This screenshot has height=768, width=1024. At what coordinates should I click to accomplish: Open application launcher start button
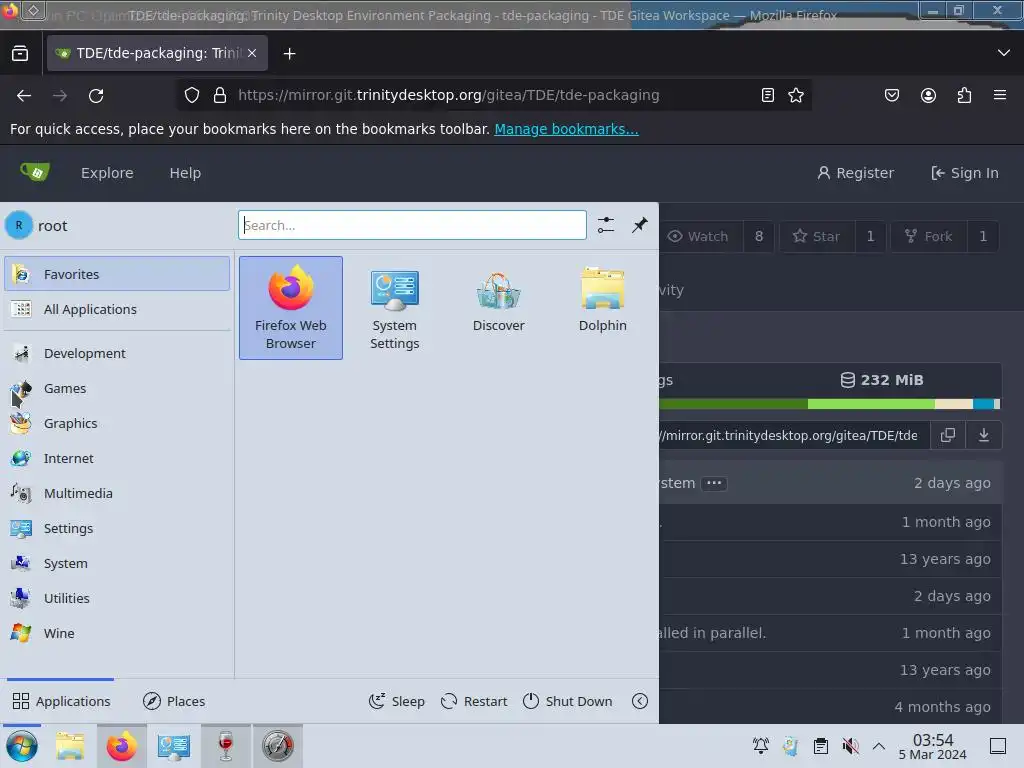coord(22,746)
